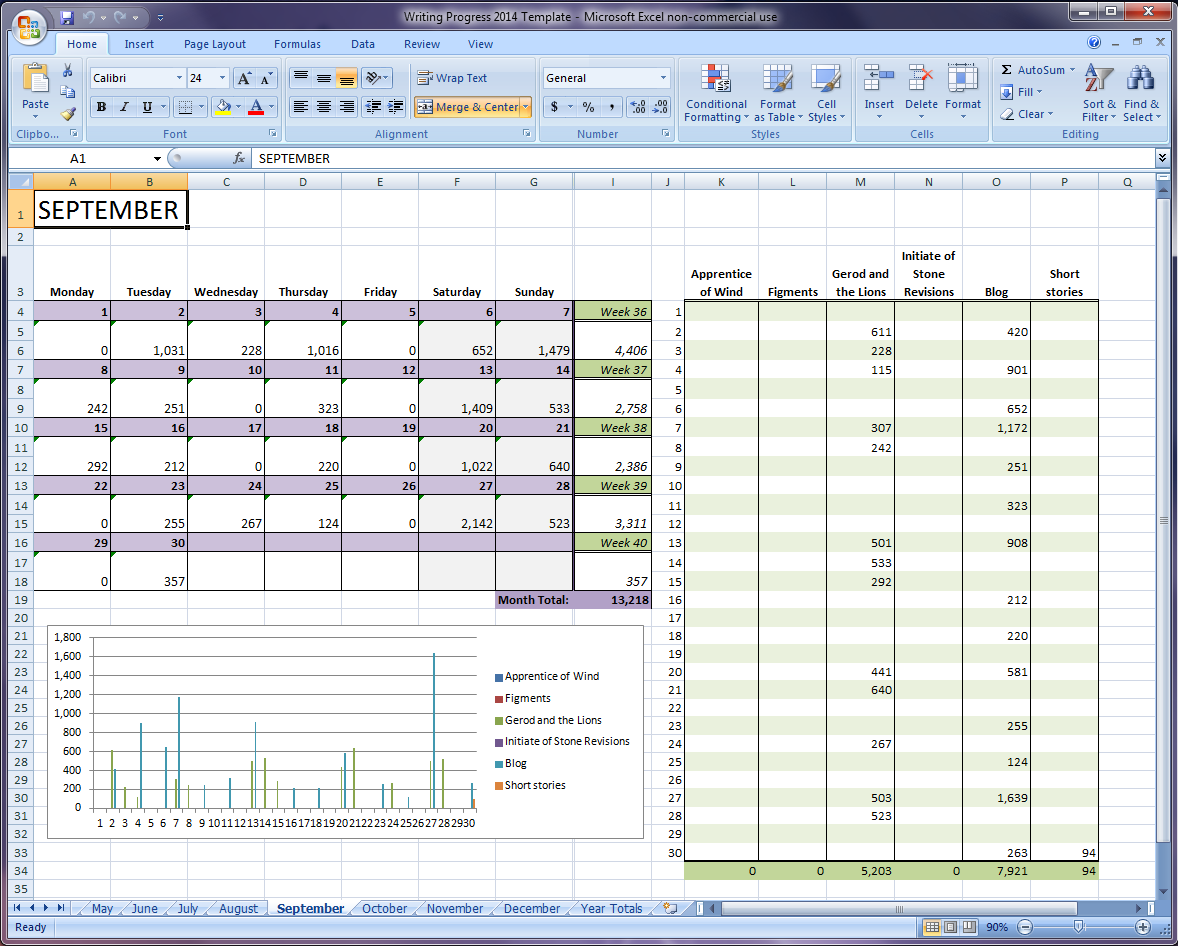Toggle Italic formatting
The width and height of the screenshot is (1178, 946).
point(124,107)
